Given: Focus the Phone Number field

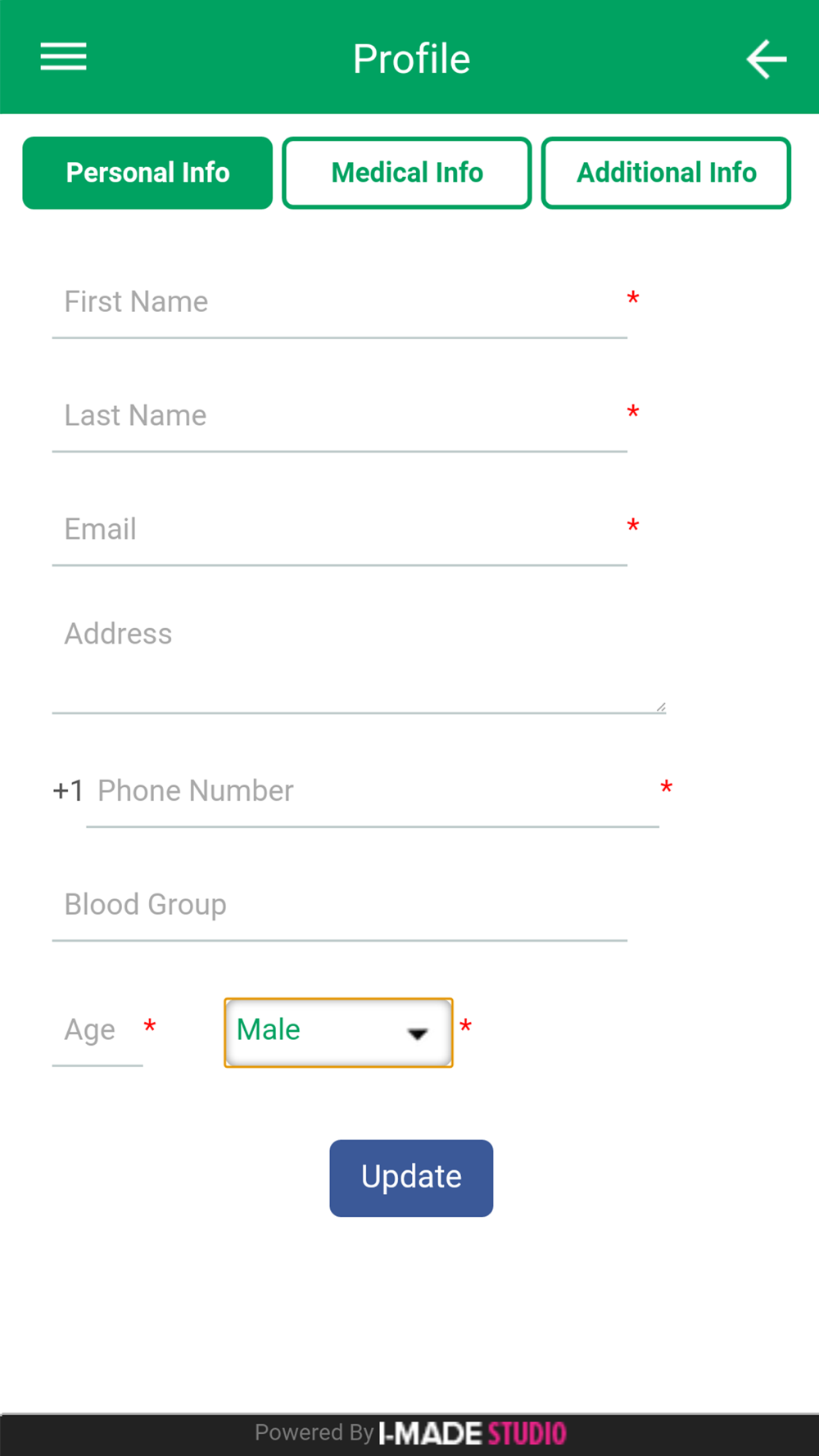Looking at the screenshot, I should point(372,791).
